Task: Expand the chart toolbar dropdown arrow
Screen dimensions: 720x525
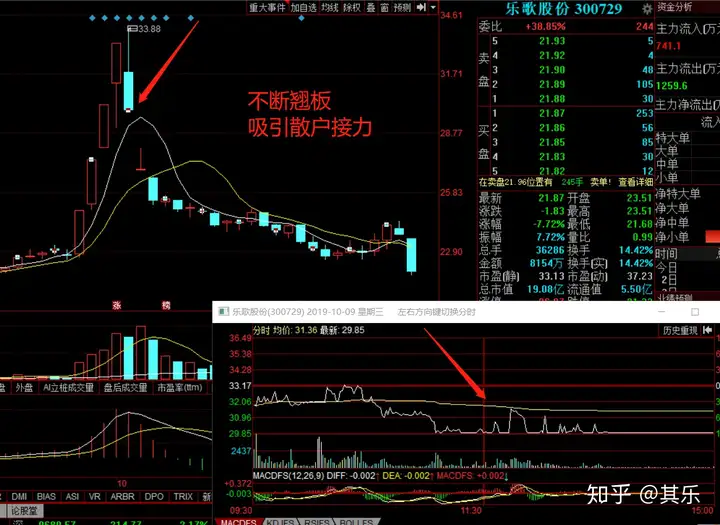Action: (433, 7)
